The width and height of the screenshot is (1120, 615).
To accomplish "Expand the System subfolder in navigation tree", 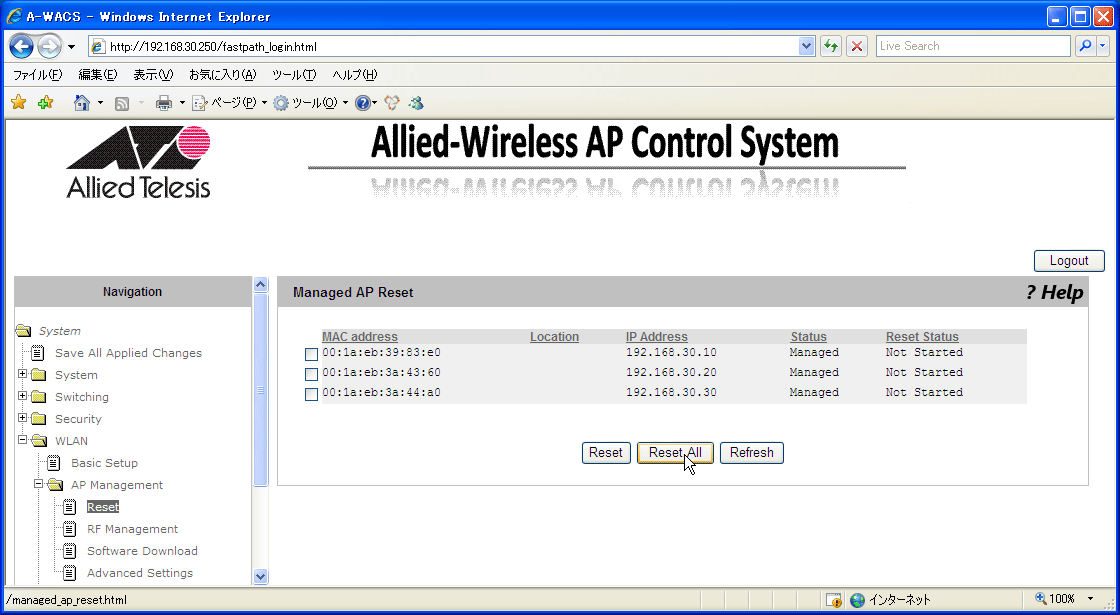I will pyautogui.click(x=23, y=374).
